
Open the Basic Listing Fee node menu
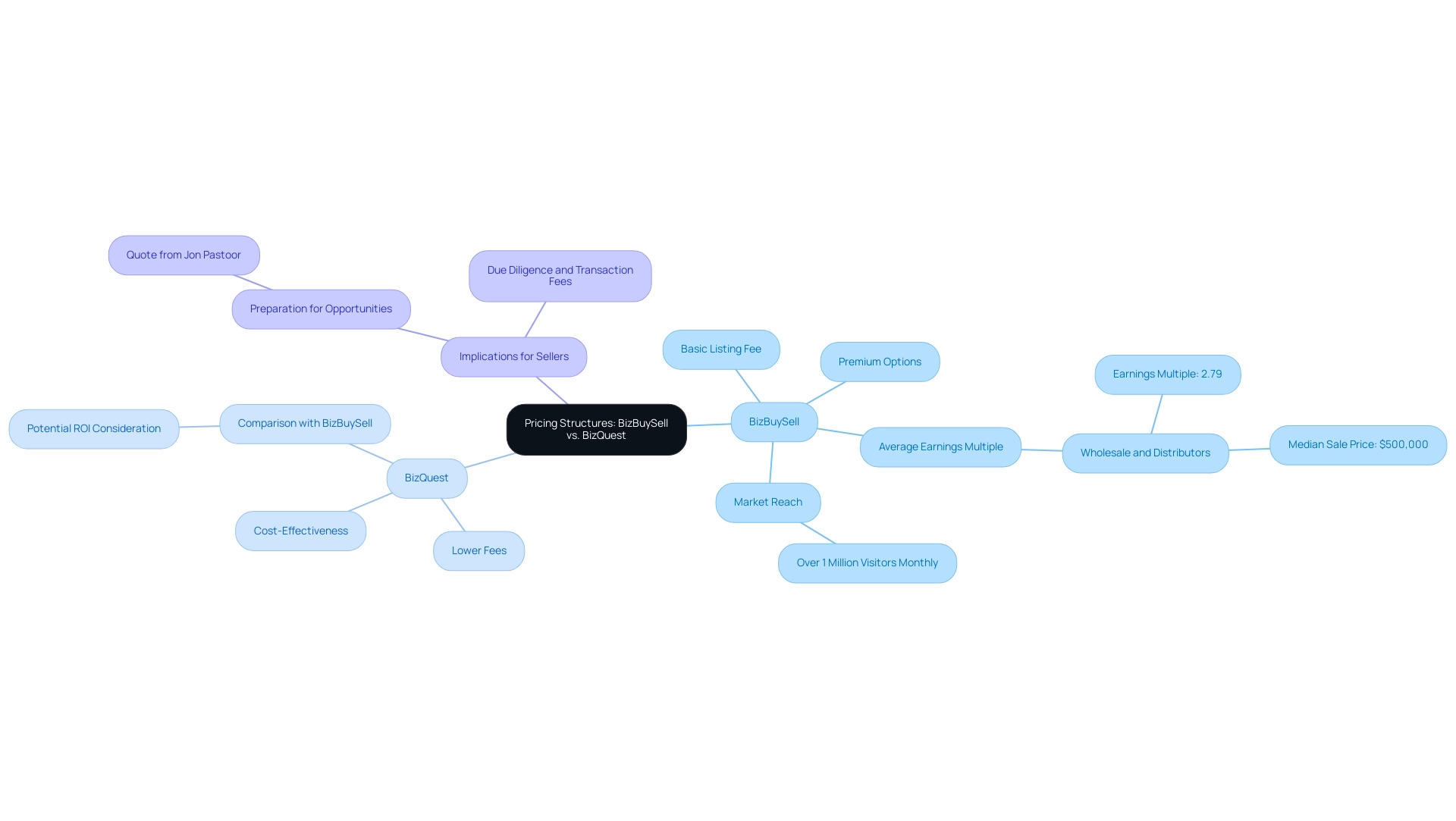pyautogui.click(x=721, y=349)
